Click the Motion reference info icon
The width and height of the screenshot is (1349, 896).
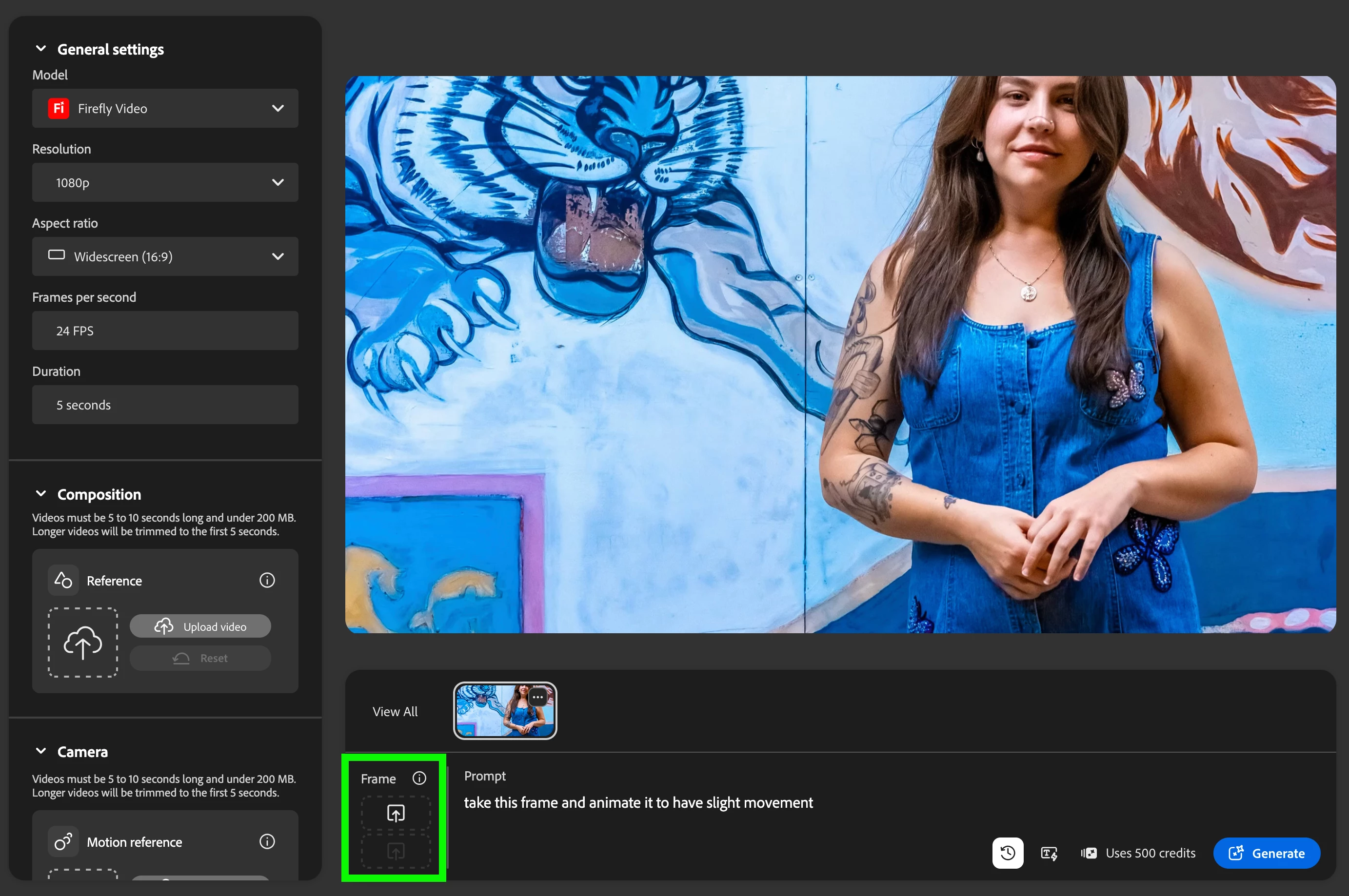pyautogui.click(x=267, y=841)
